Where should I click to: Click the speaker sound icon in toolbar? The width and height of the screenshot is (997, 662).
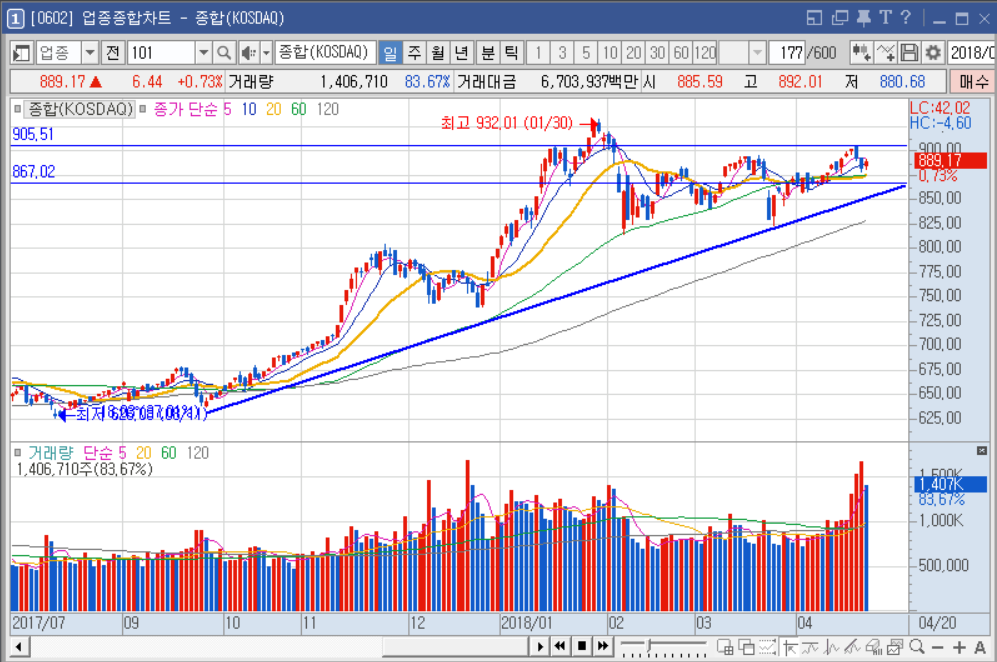(x=248, y=52)
